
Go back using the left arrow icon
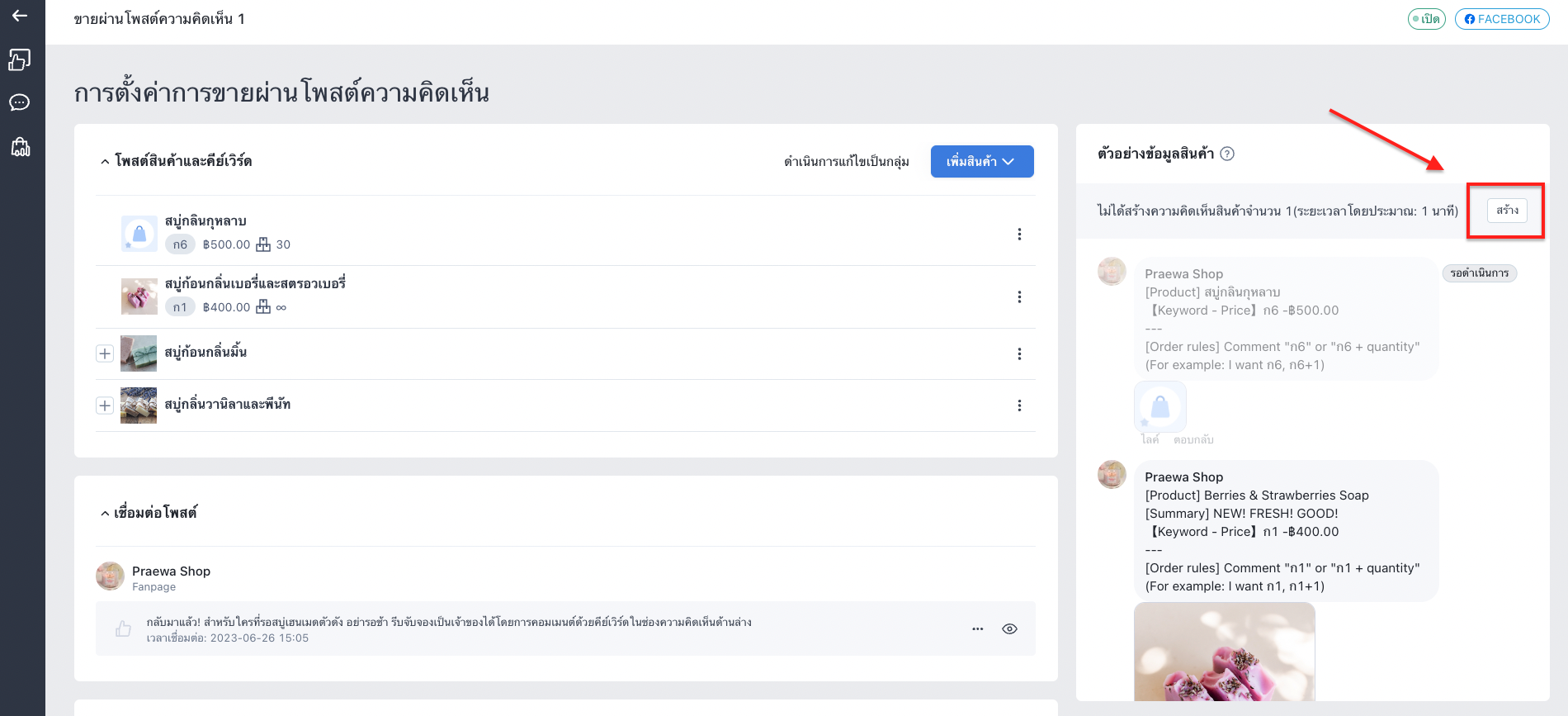click(x=20, y=16)
